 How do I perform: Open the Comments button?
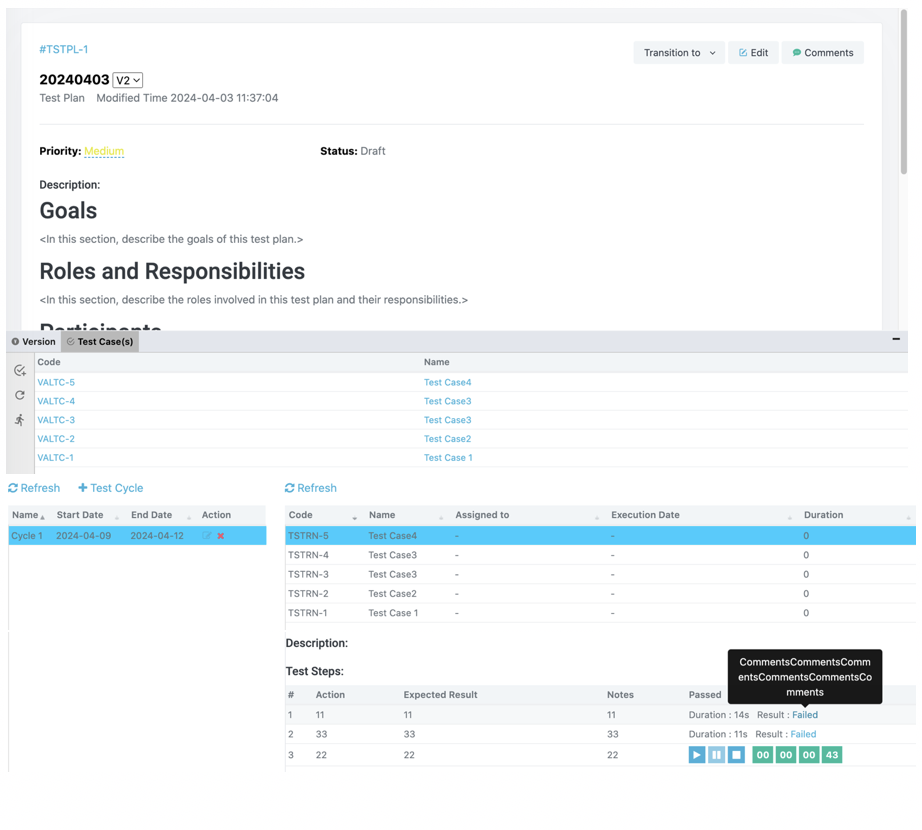823,53
